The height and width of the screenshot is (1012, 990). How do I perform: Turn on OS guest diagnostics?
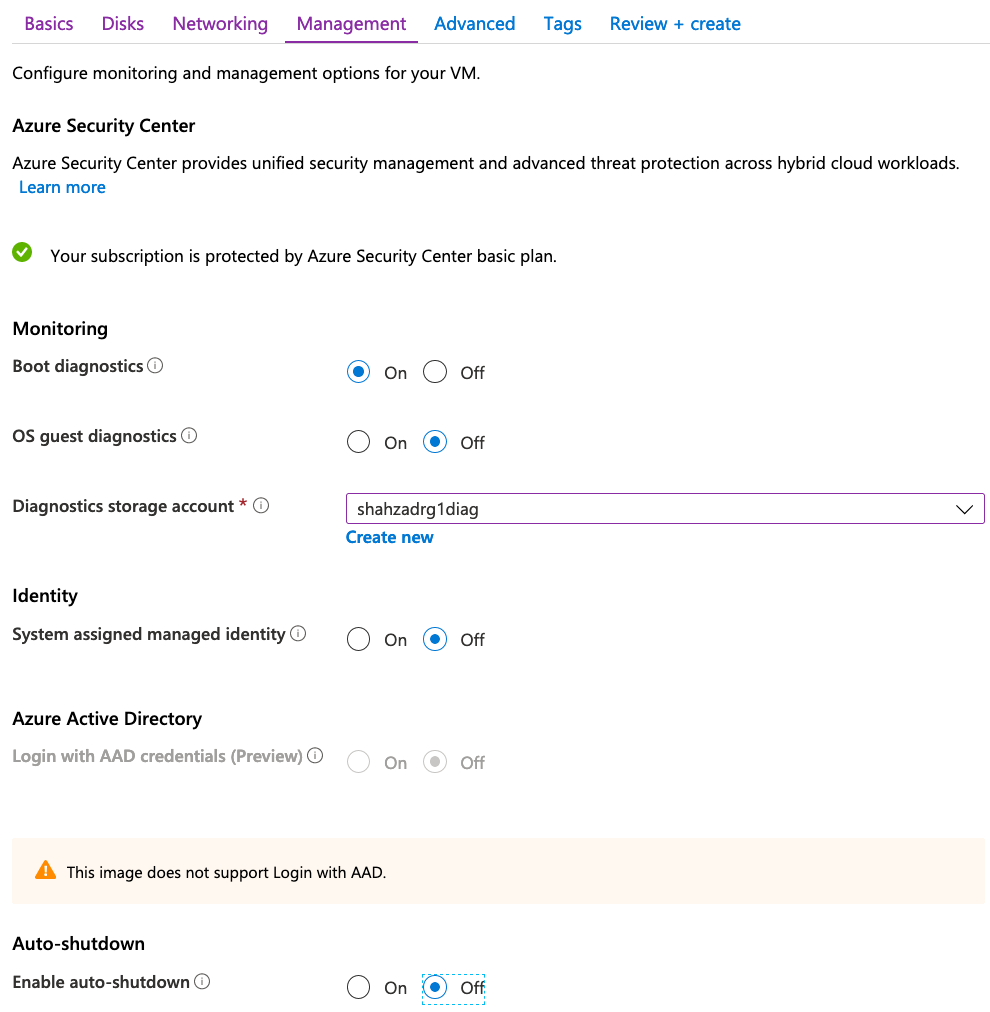pos(358,441)
